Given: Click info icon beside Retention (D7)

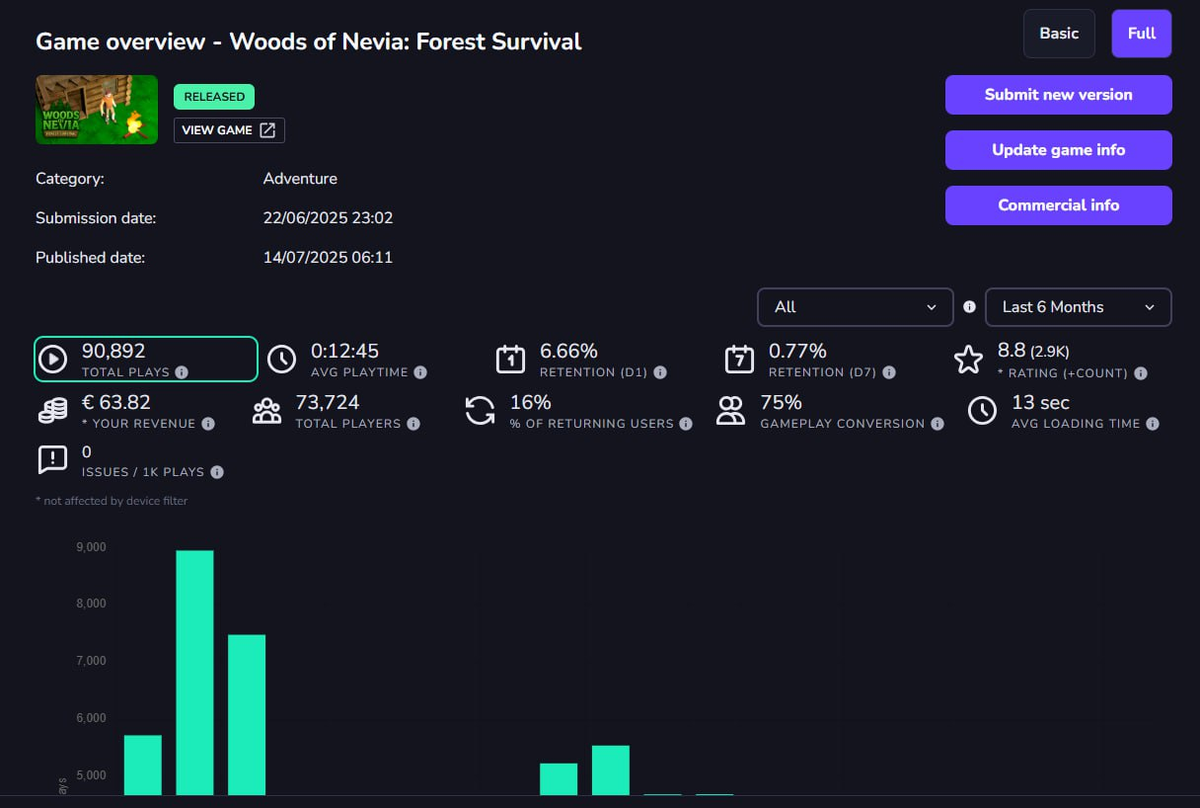Looking at the screenshot, I should (888, 372).
